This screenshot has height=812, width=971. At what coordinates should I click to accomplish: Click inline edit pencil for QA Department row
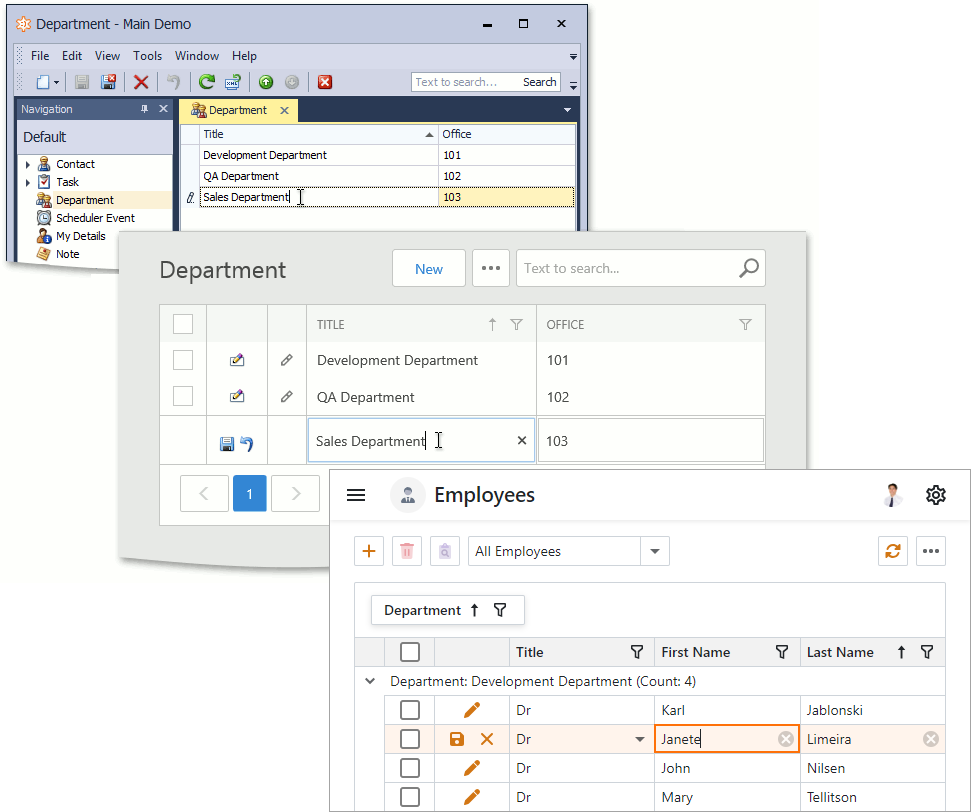pos(286,396)
